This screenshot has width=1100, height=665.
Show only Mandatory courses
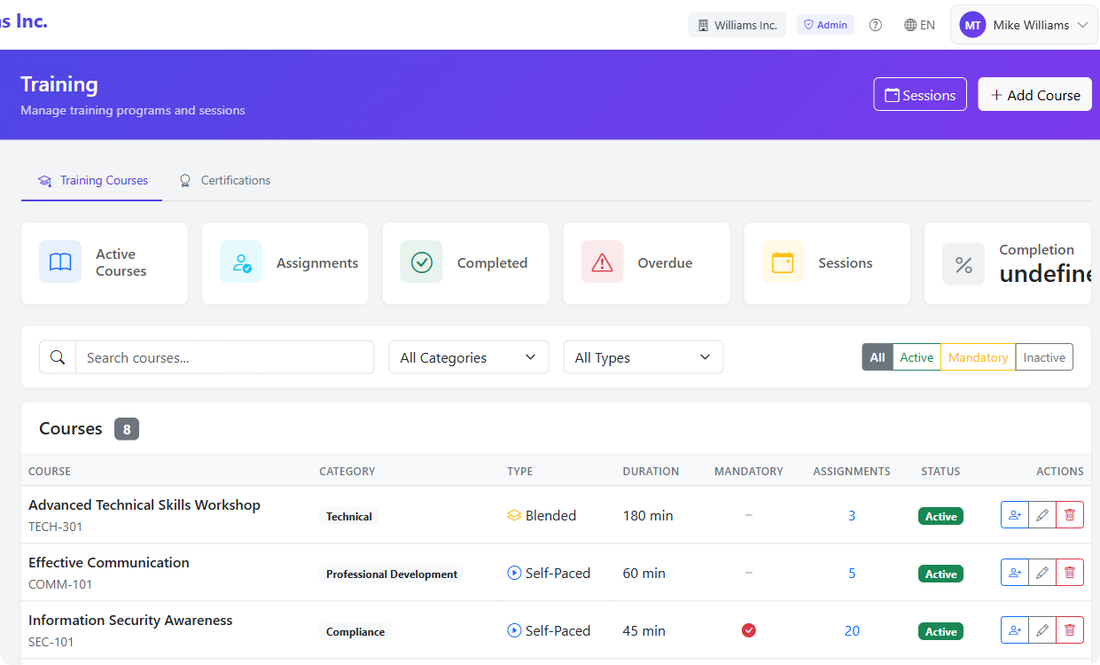977,357
